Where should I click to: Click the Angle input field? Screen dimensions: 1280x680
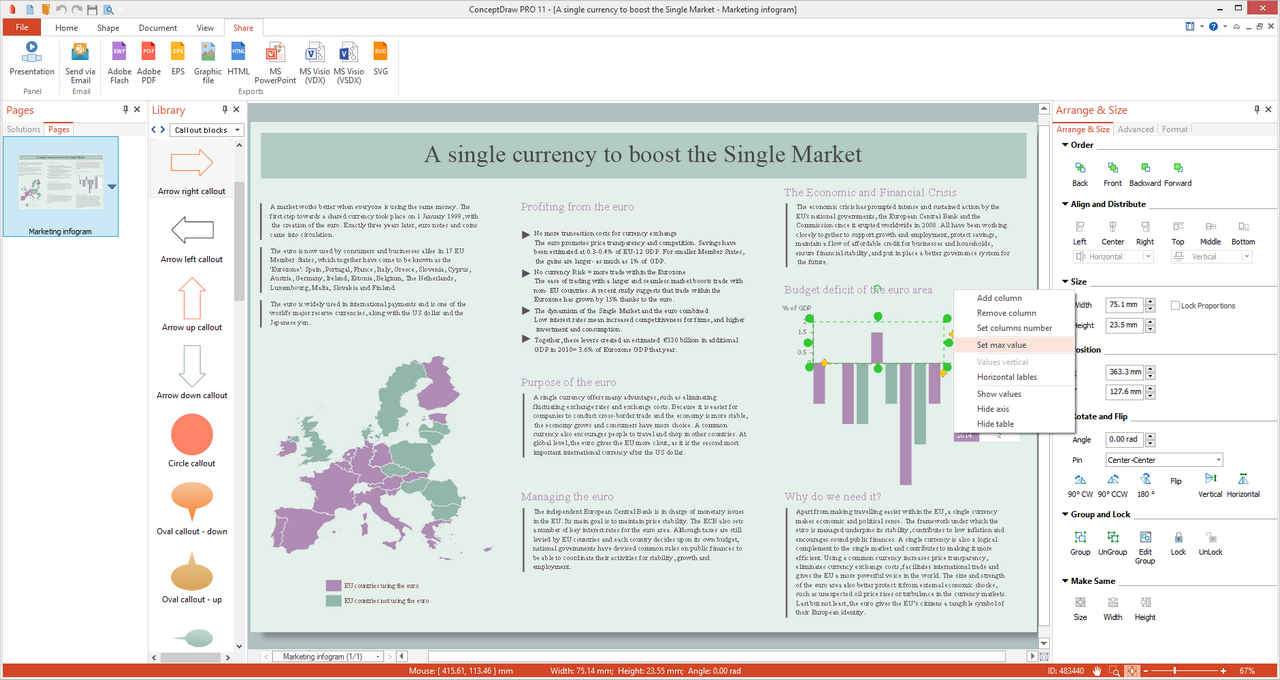1124,439
